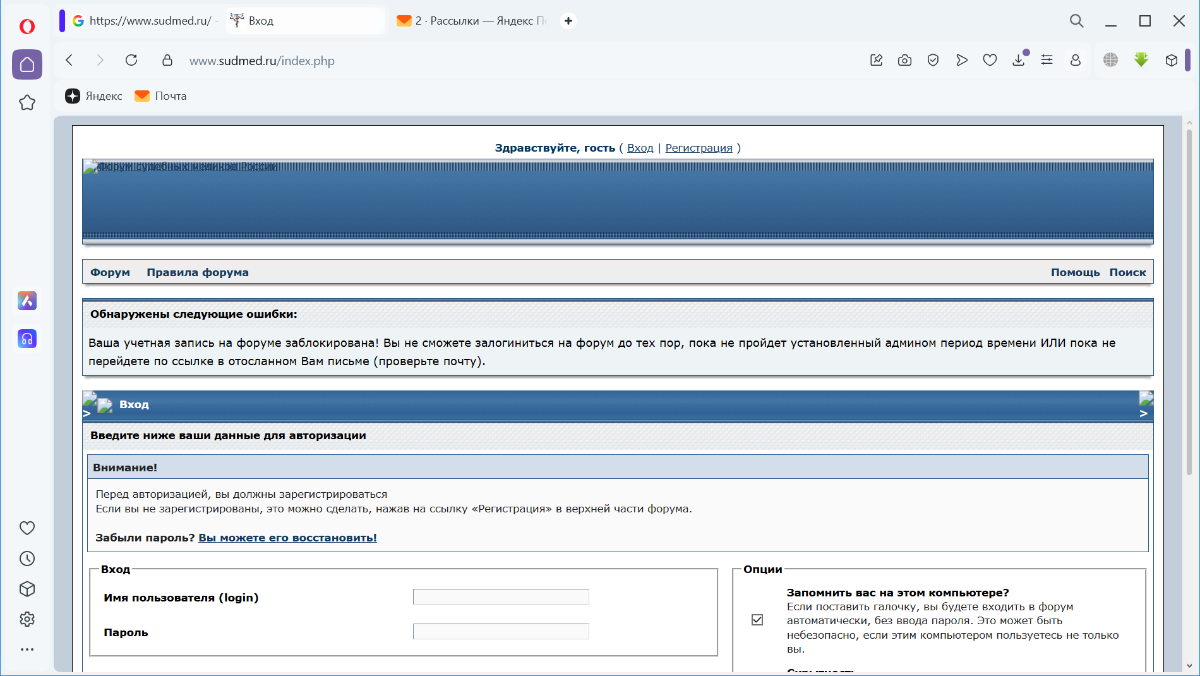The image size is (1200, 676).
Task: Open the shield privacy protection icon
Action: click(x=933, y=60)
